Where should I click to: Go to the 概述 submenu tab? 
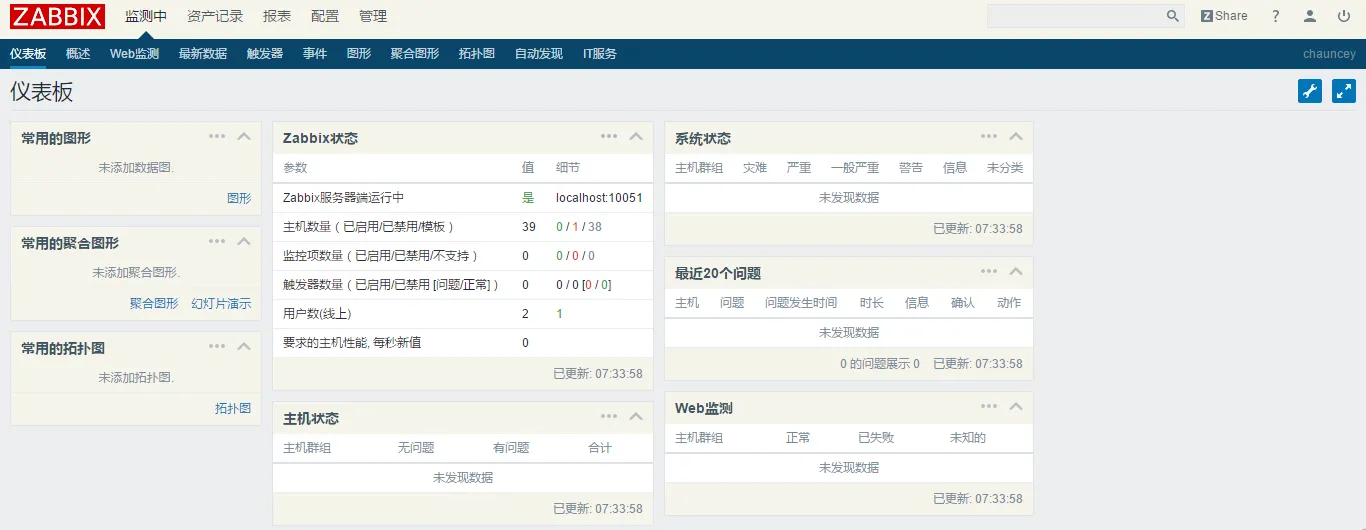click(78, 54)
